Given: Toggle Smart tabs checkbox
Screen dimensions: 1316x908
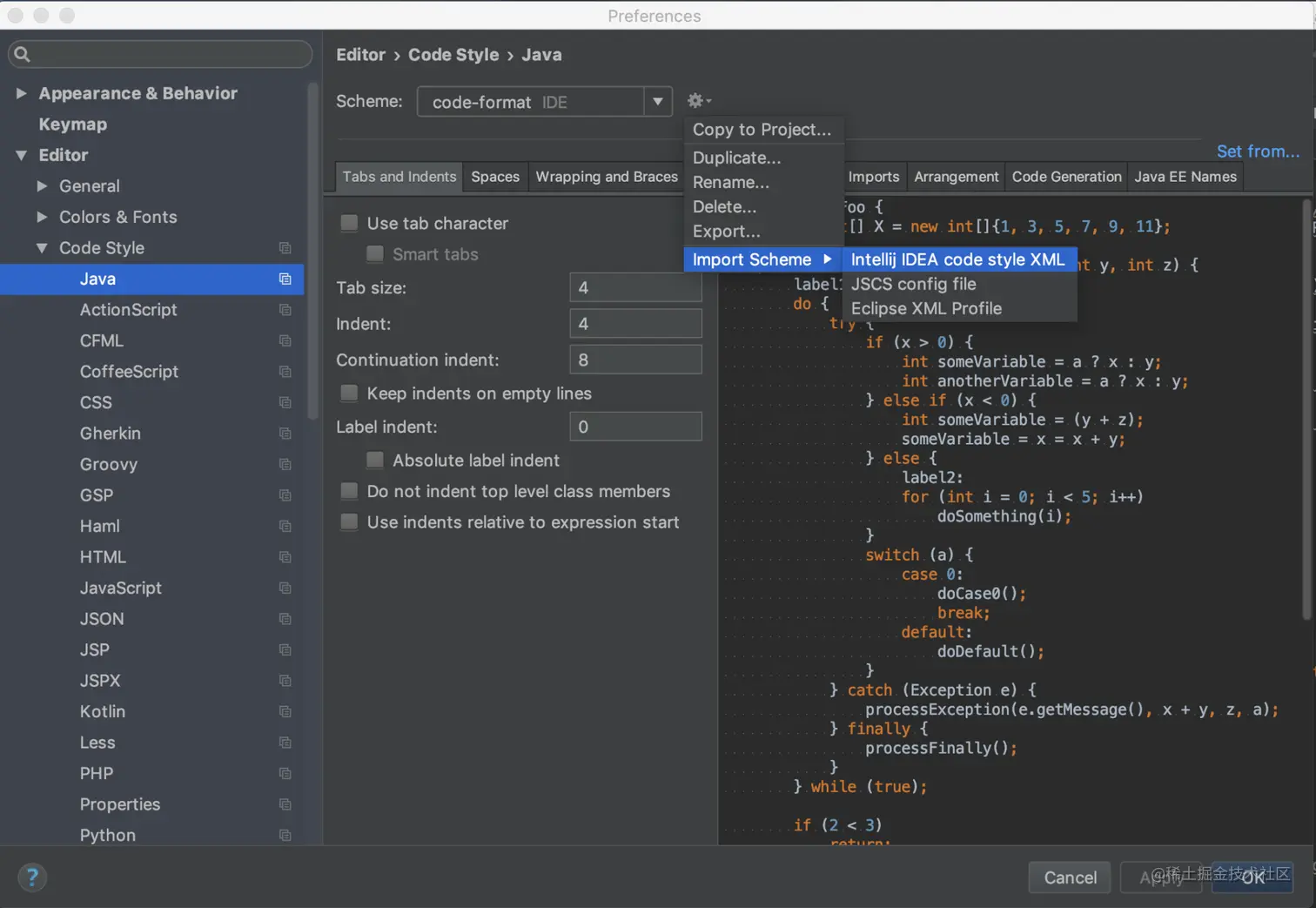Looking at the screenshot, I should (x=375, y=253).
